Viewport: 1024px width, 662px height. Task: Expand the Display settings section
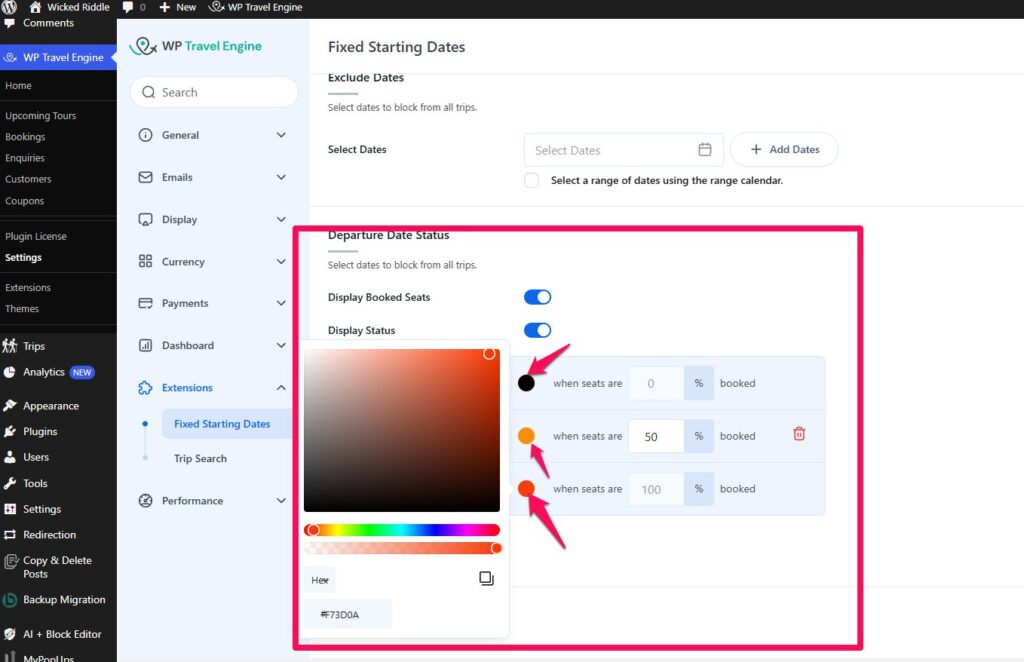coord(281,219)
